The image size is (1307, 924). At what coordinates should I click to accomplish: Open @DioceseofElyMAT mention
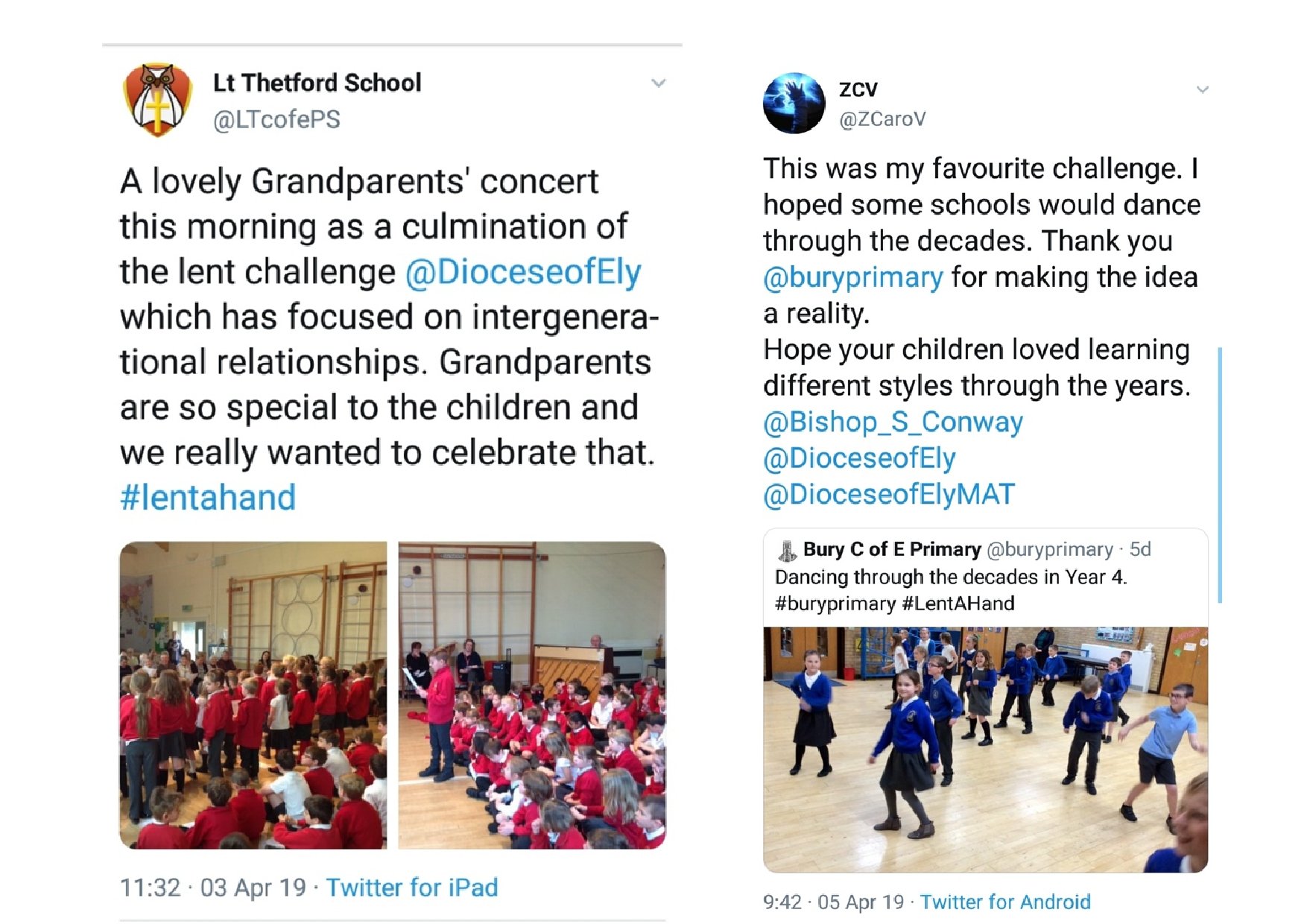click(889, 494)
